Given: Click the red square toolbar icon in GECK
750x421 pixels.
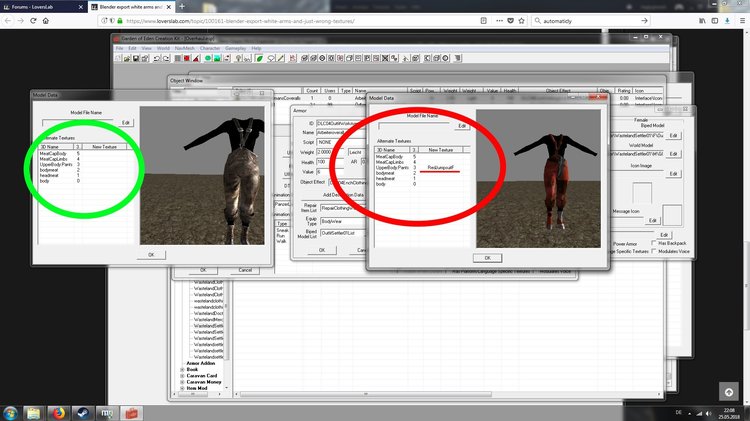Looking at the screenshot, I should [x=187, y=58].
